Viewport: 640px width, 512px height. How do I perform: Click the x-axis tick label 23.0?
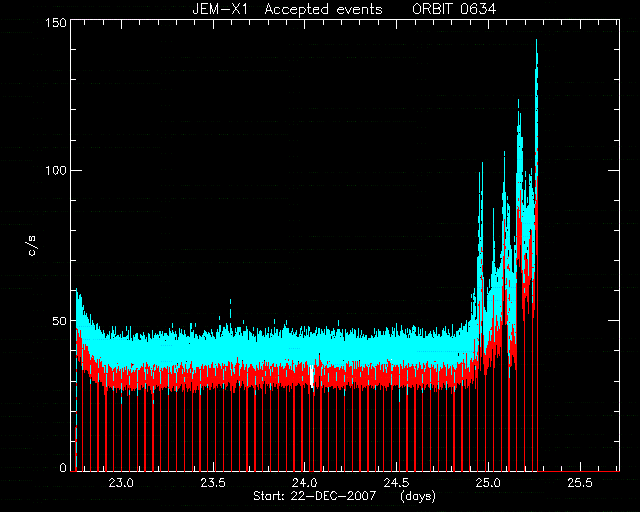coord(121,483)
